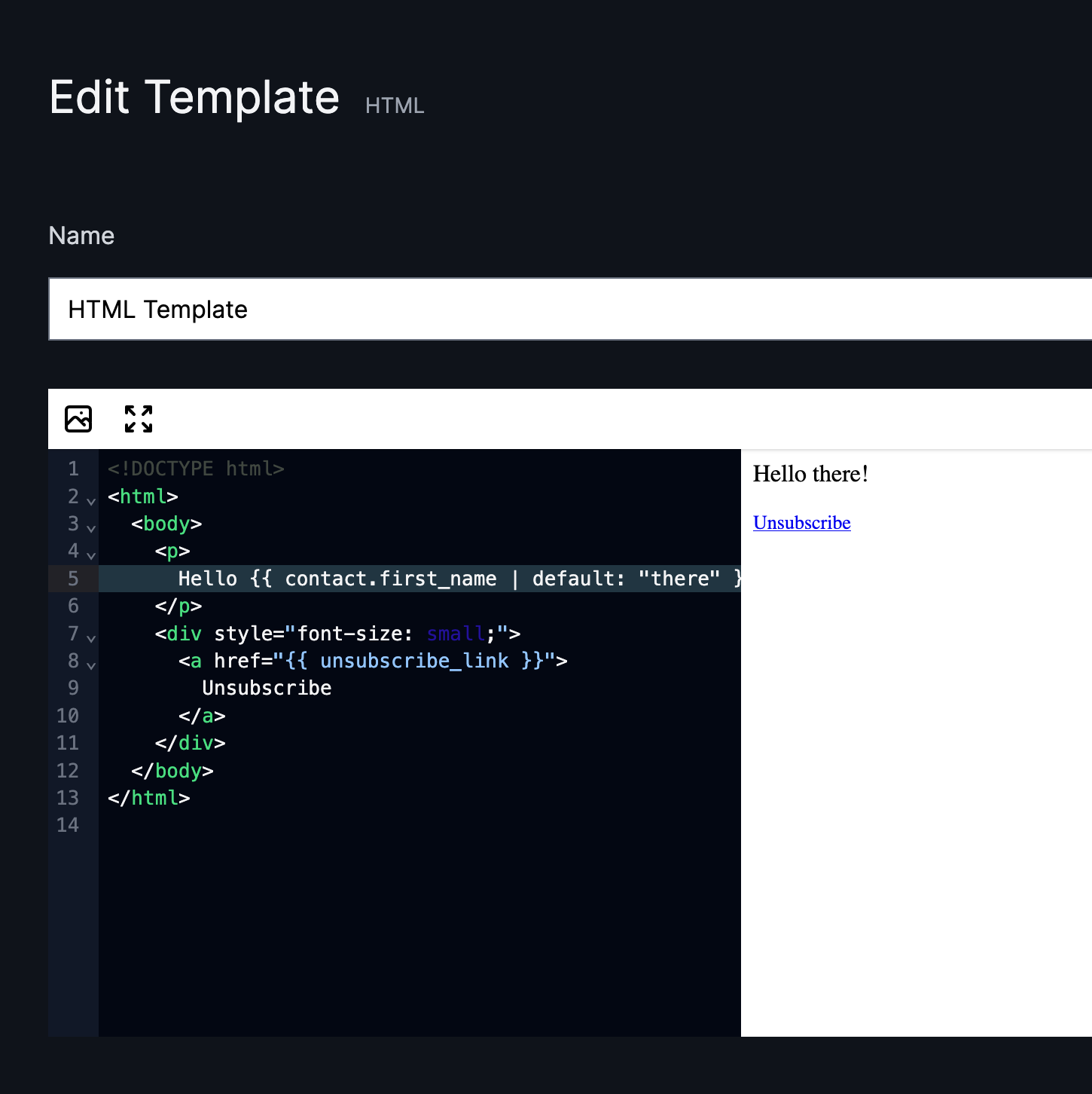This screenshot has width=1092, height=1094.
Task: Collapse the body tag fold on line 3
Action: click(x=91, y=527)
